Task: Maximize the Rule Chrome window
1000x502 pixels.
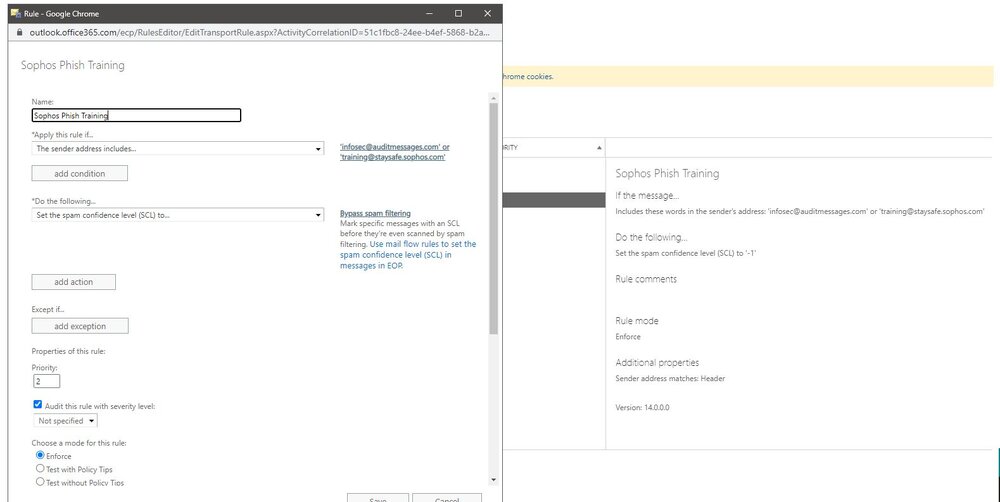Action: pos(458,13)
